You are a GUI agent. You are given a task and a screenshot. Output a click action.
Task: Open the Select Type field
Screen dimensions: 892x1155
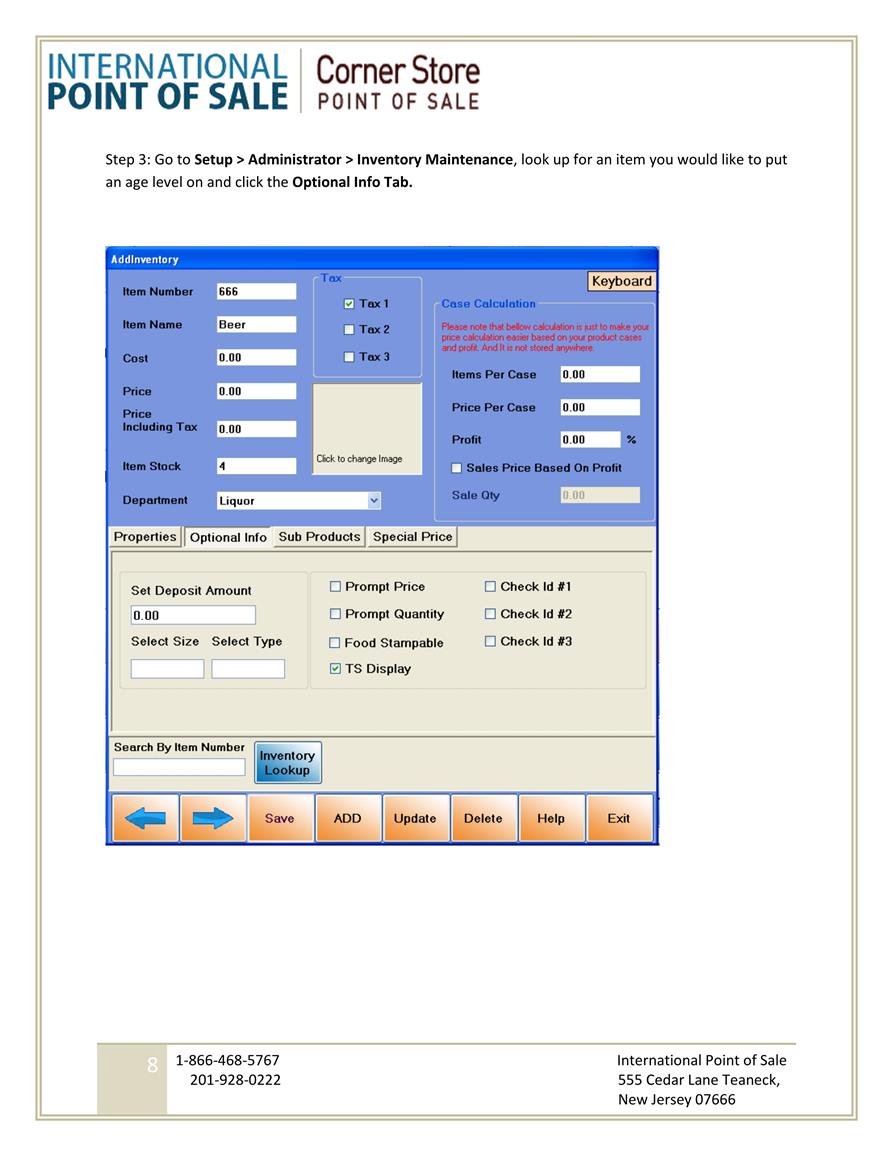pyautogui.click(x=247, y=668)
